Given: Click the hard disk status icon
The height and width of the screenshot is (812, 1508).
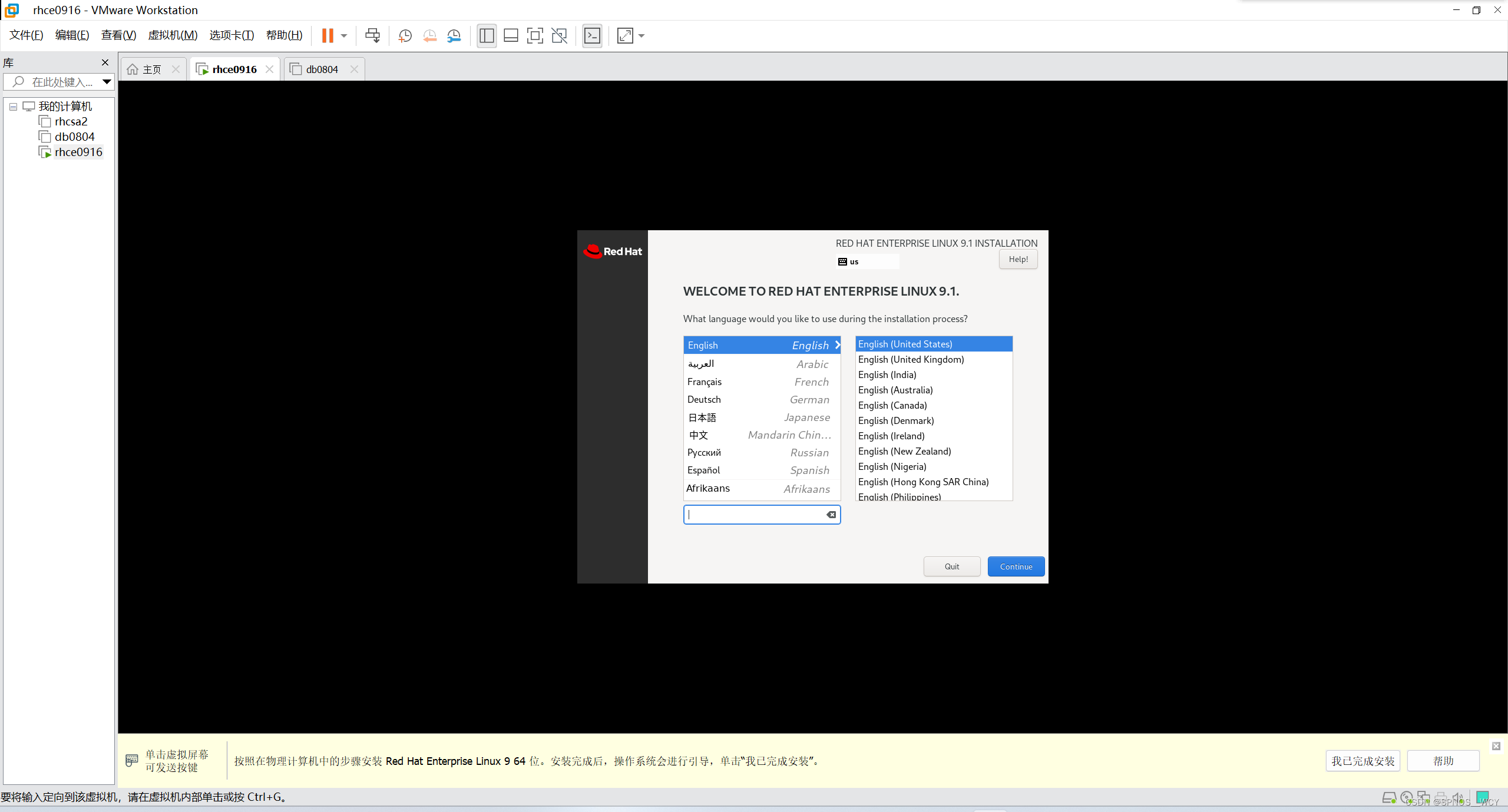Looking at the screenshot, I should (x=1390, y=798).
